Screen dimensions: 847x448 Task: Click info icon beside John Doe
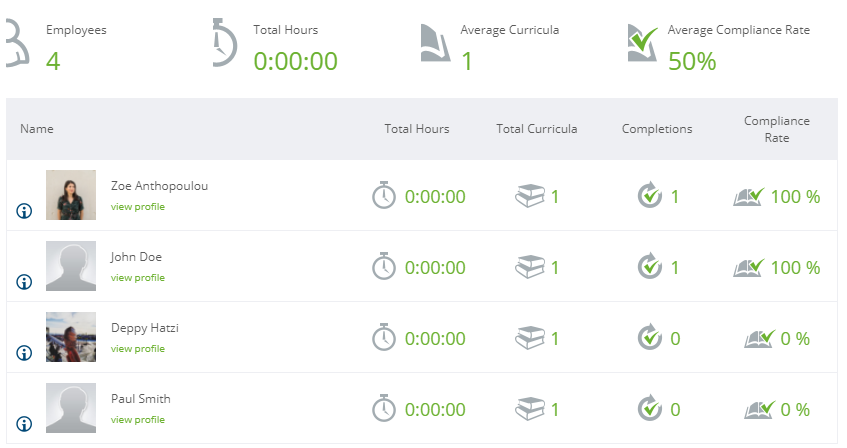pyautogui.click(x=24, y=282)
